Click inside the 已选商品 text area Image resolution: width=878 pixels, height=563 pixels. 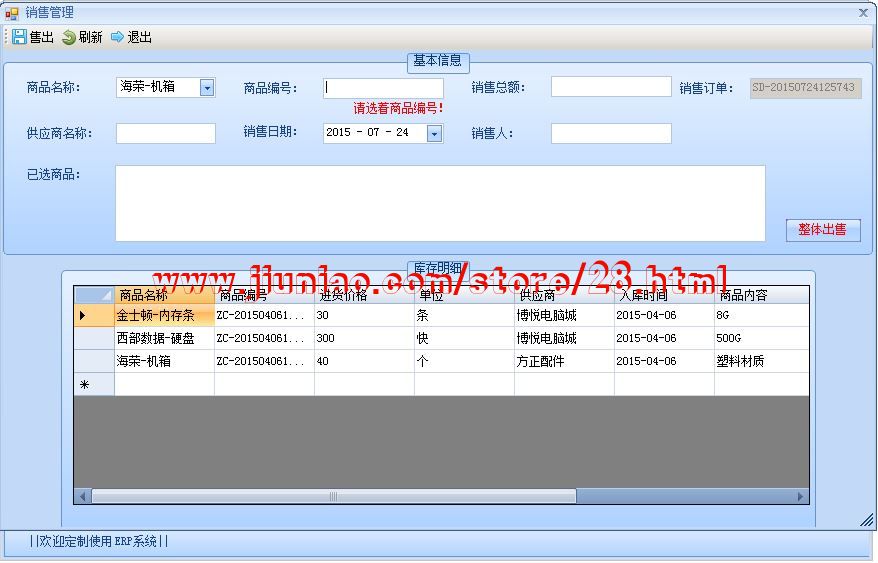(440, 203)
